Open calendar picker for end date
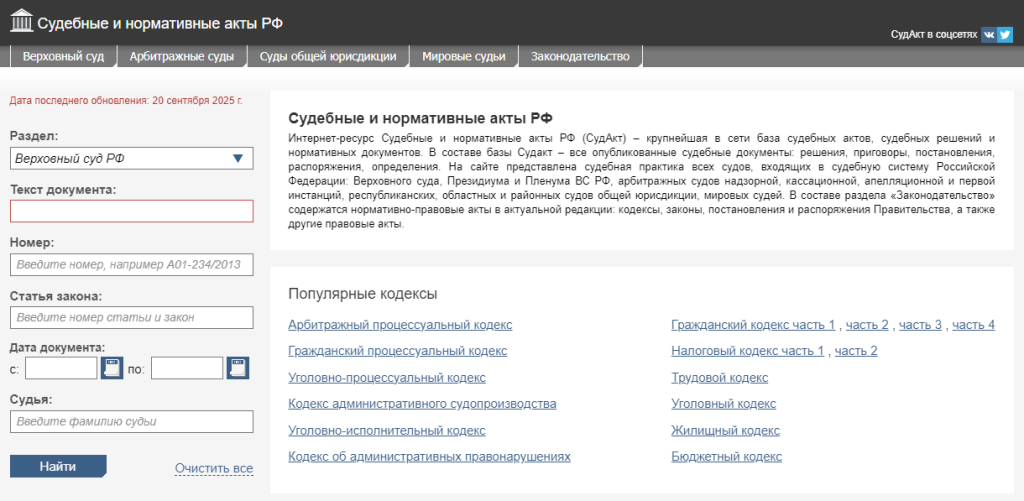Image resolution: width=1024 pixels, height=501 pixels. pos(237,369)
